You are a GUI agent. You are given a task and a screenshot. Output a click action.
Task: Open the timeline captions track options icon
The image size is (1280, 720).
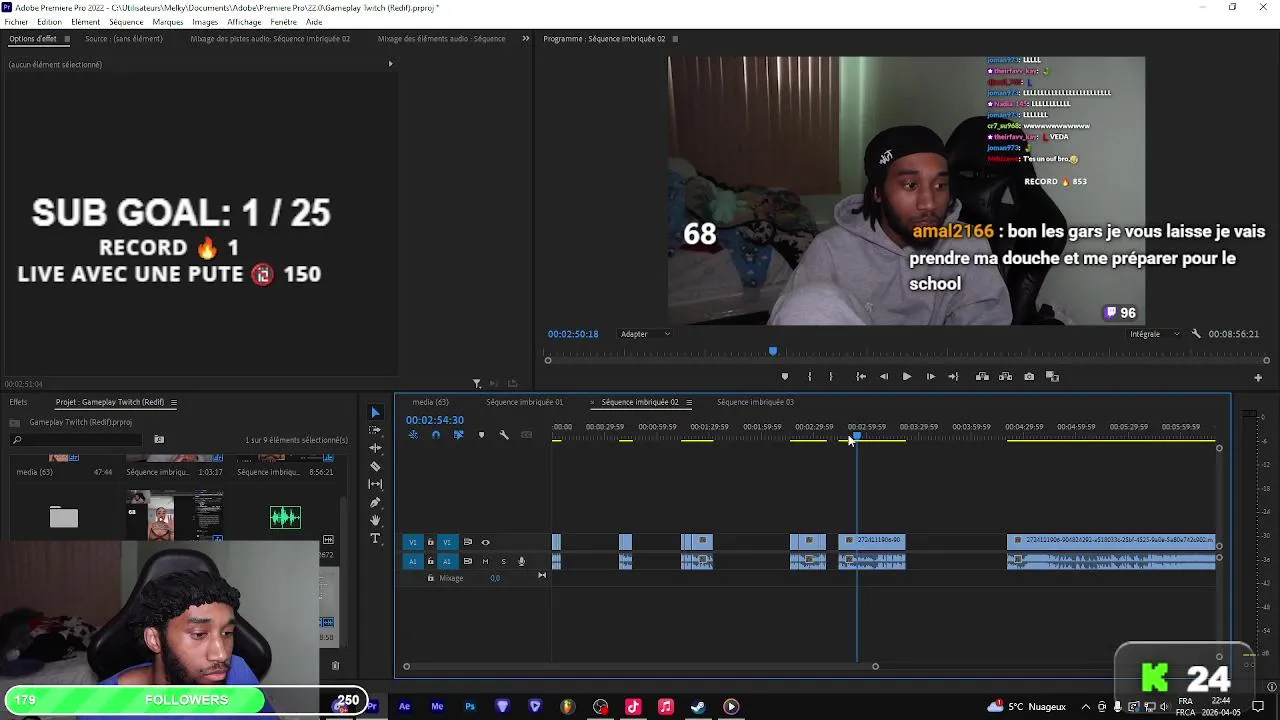[526, 435]
